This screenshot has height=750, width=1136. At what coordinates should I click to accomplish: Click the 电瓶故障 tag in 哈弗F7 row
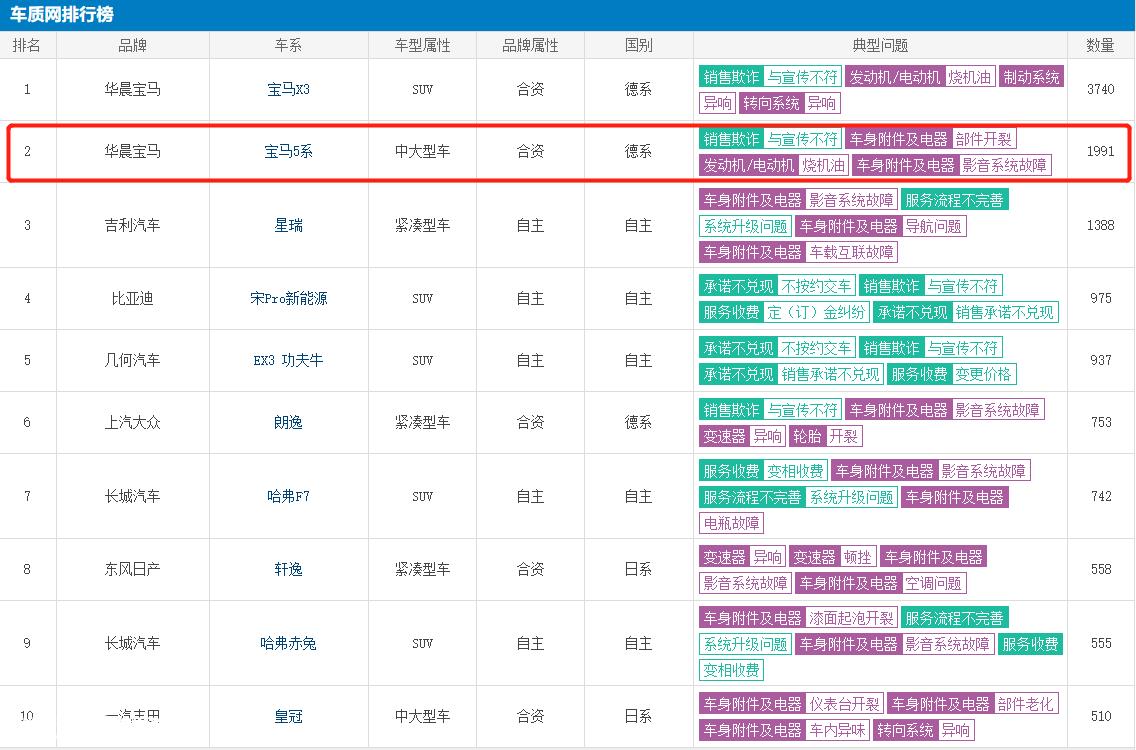tap(731, 523)
